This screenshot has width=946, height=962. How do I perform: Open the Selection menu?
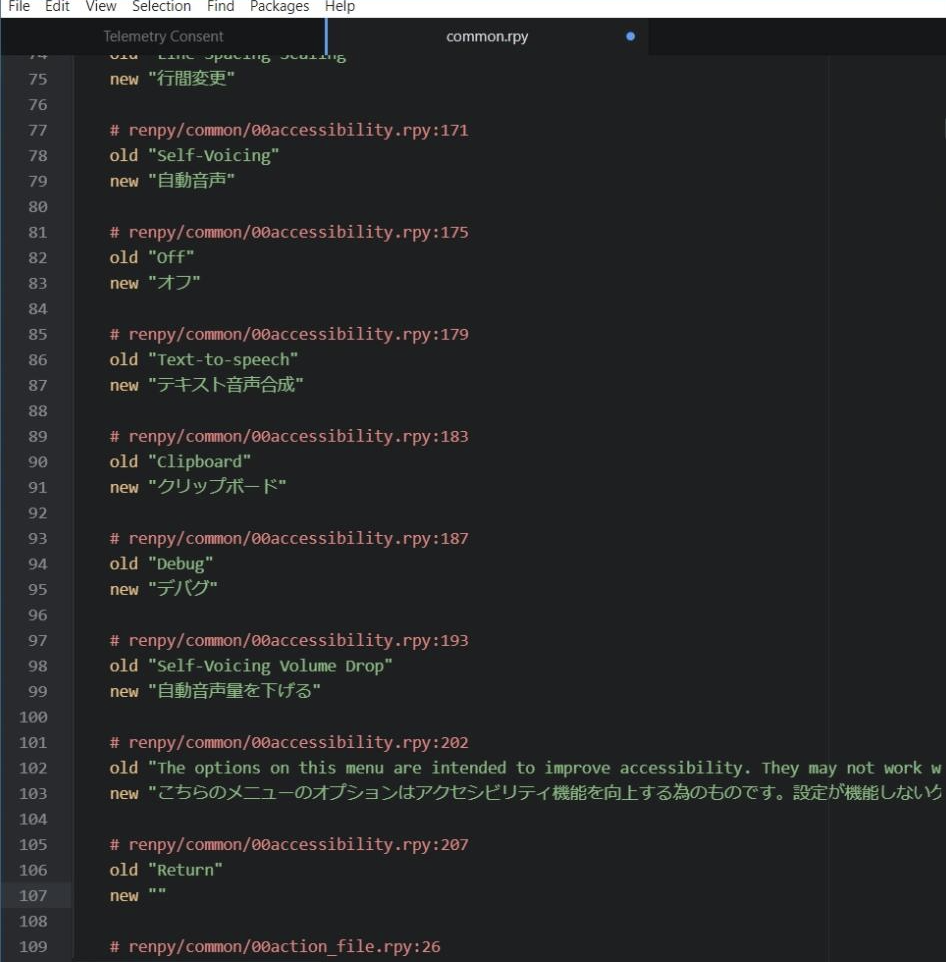(161, 7)
